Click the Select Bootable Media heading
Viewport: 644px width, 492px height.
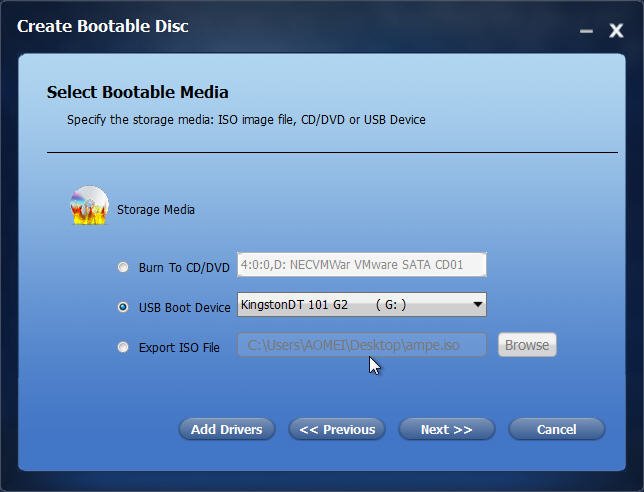click(x=138, y=92)
